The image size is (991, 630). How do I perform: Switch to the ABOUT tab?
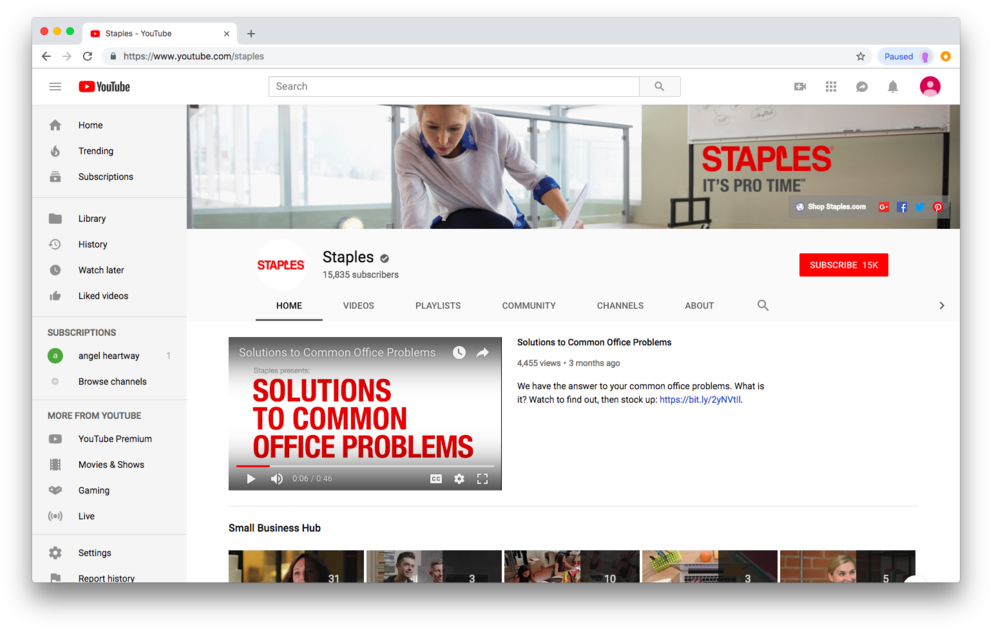[699, 305]
